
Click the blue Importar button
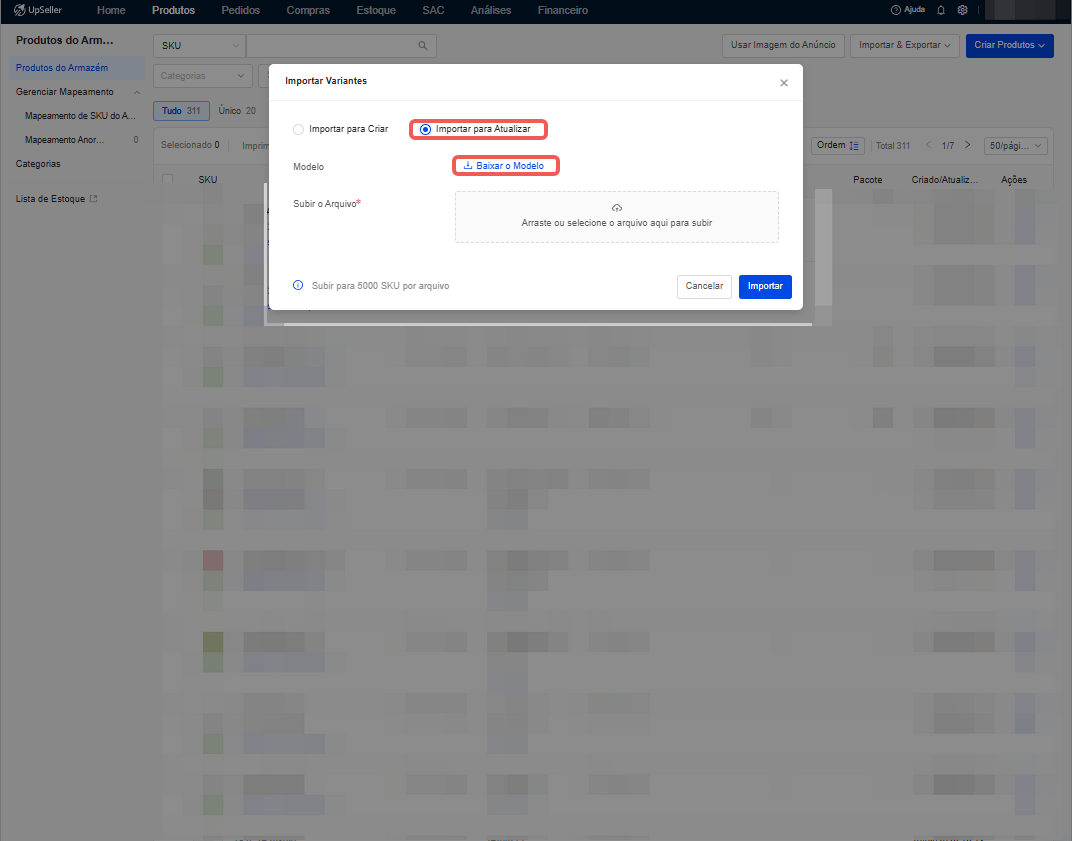pos(765,286)
